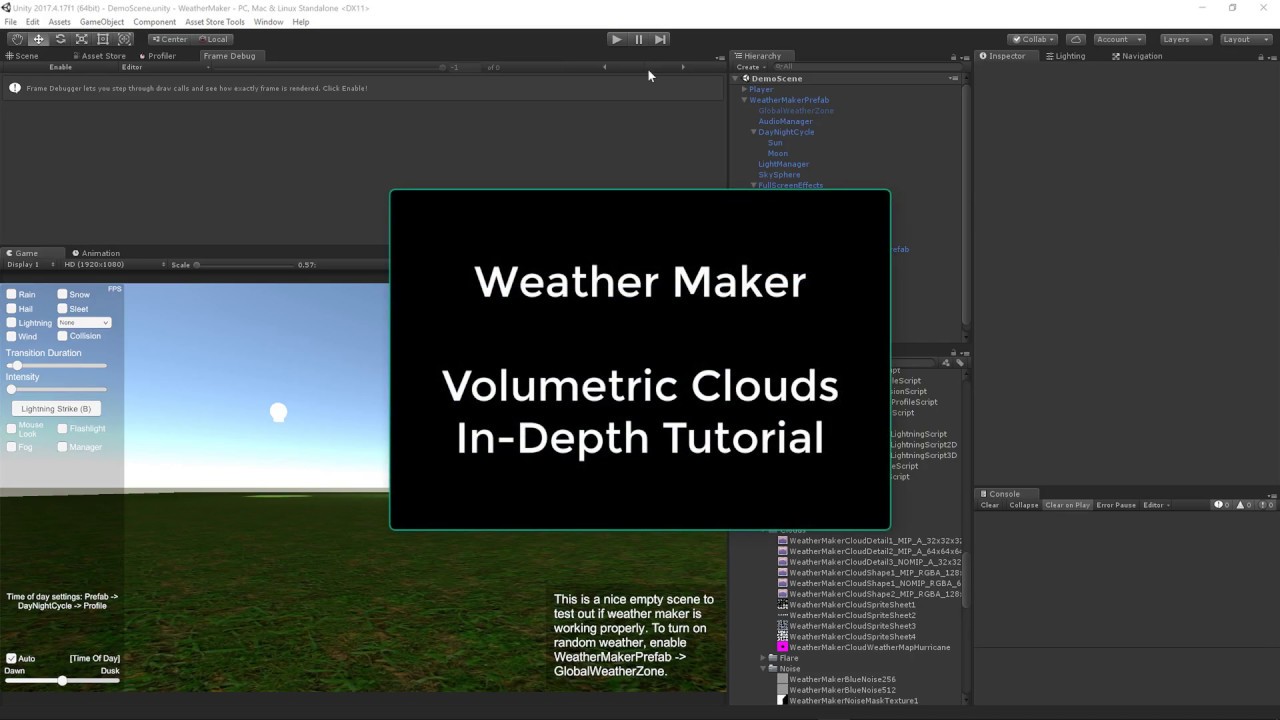1280x720 pixels.
Task: Select the Rotate tool
Action: point(60,39)
